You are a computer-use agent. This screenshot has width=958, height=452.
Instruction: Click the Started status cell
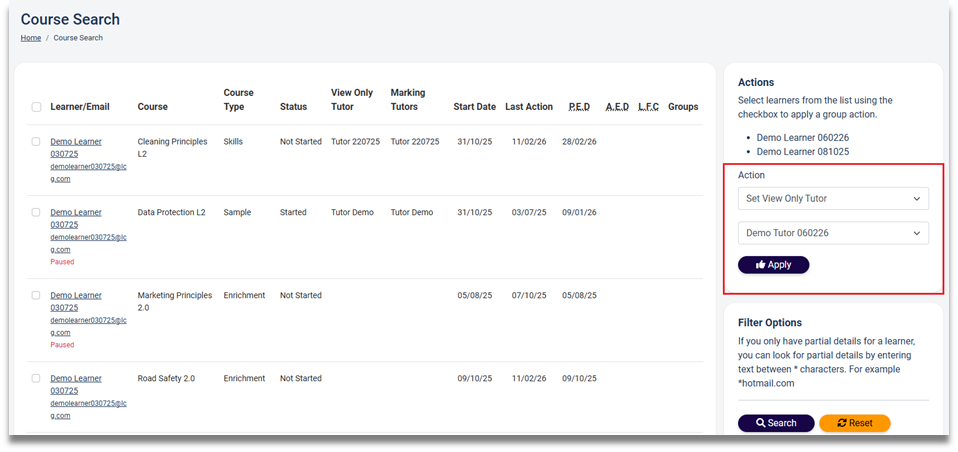[x=293, y=213]
